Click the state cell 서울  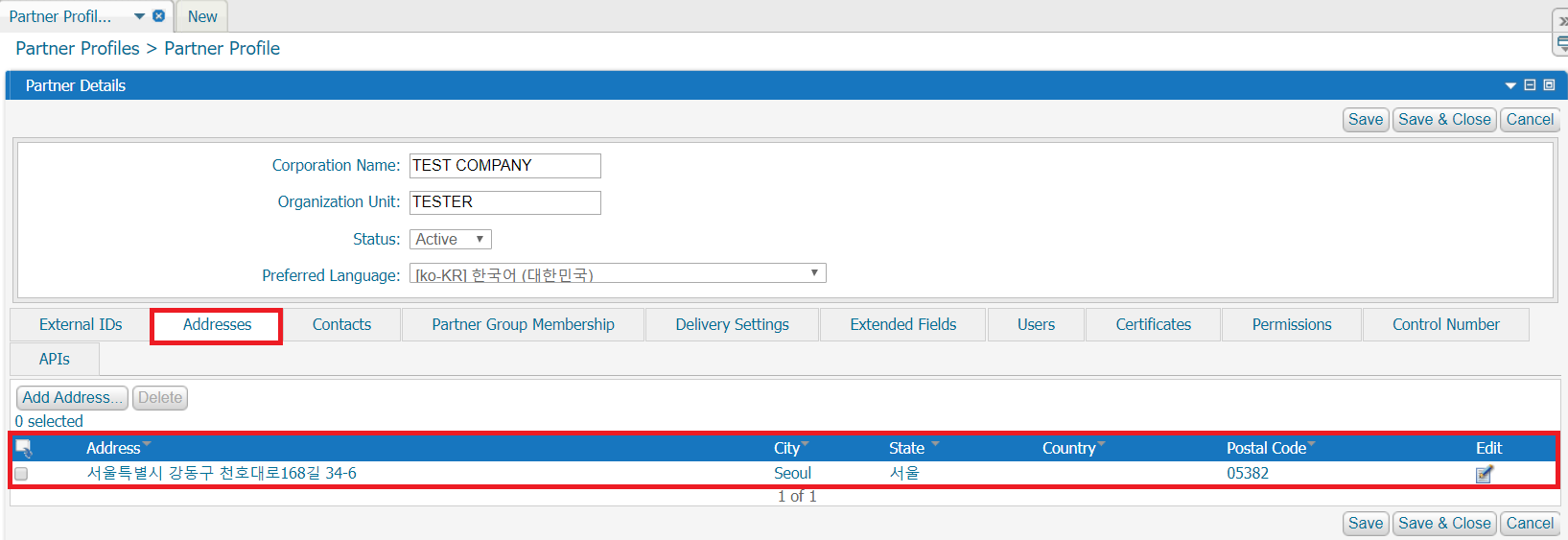904,473
